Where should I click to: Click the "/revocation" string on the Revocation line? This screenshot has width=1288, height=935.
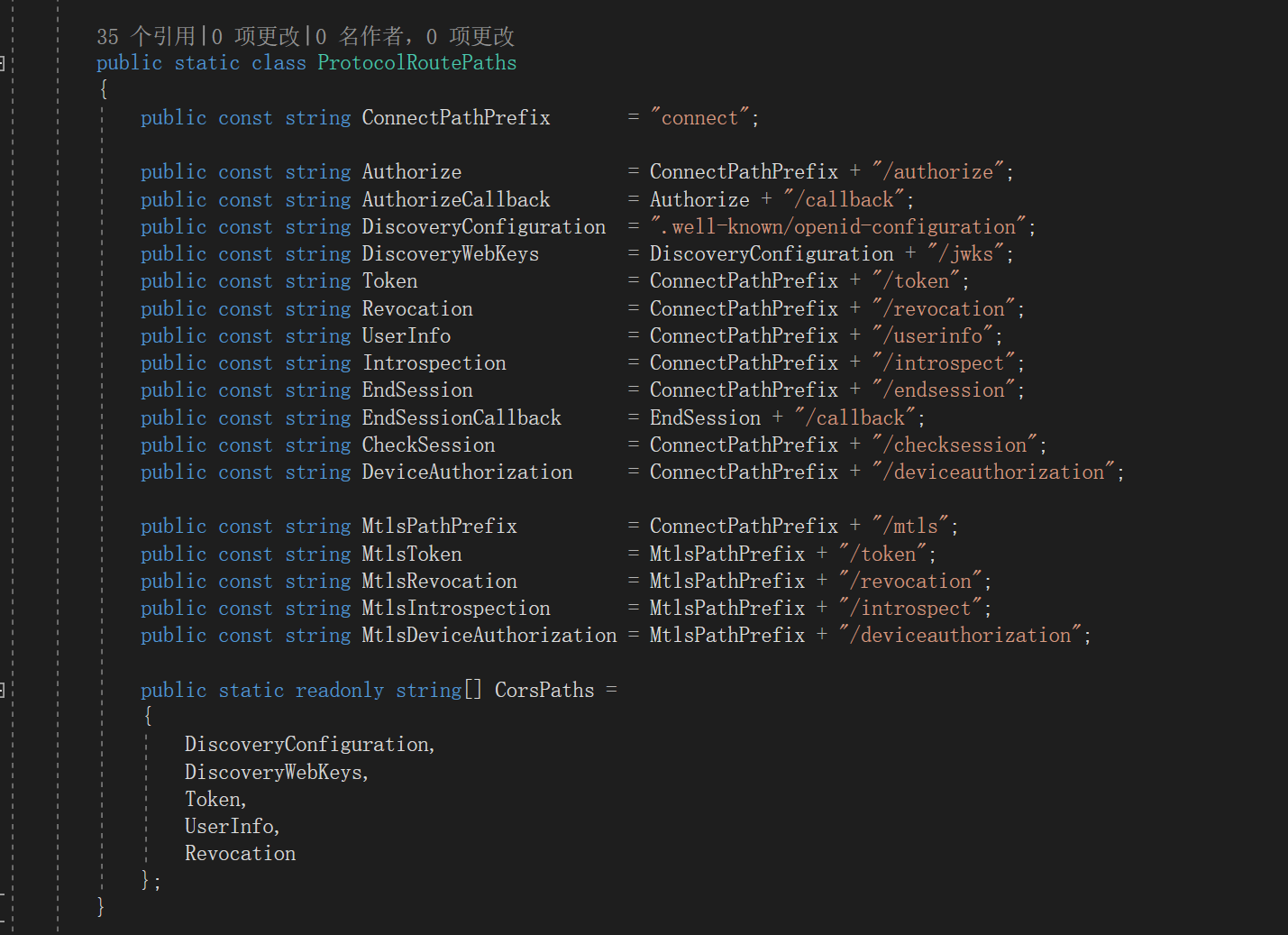tap(944, 309)
